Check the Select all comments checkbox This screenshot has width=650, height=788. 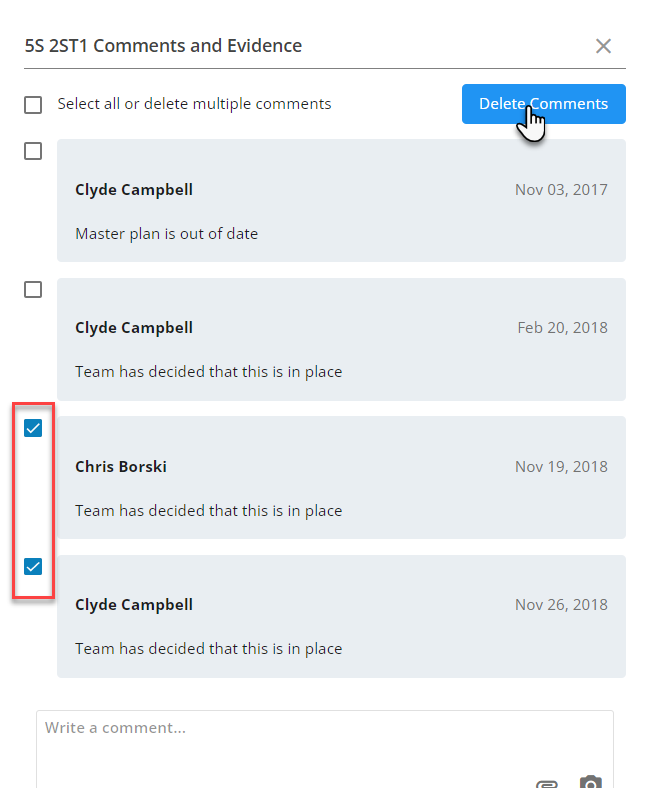[33, 105]
